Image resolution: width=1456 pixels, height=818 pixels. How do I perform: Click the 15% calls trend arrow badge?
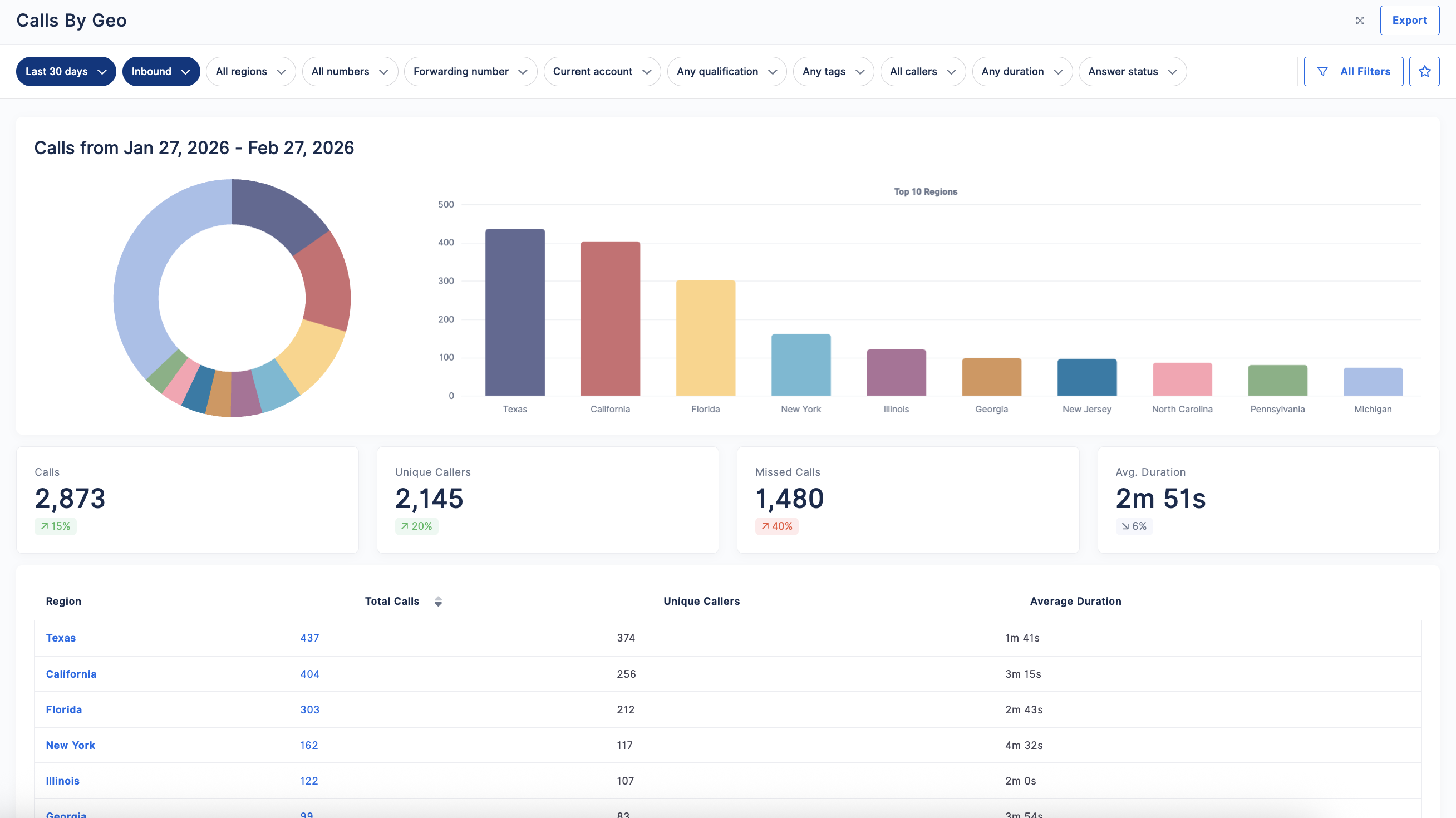click(56, 526)
